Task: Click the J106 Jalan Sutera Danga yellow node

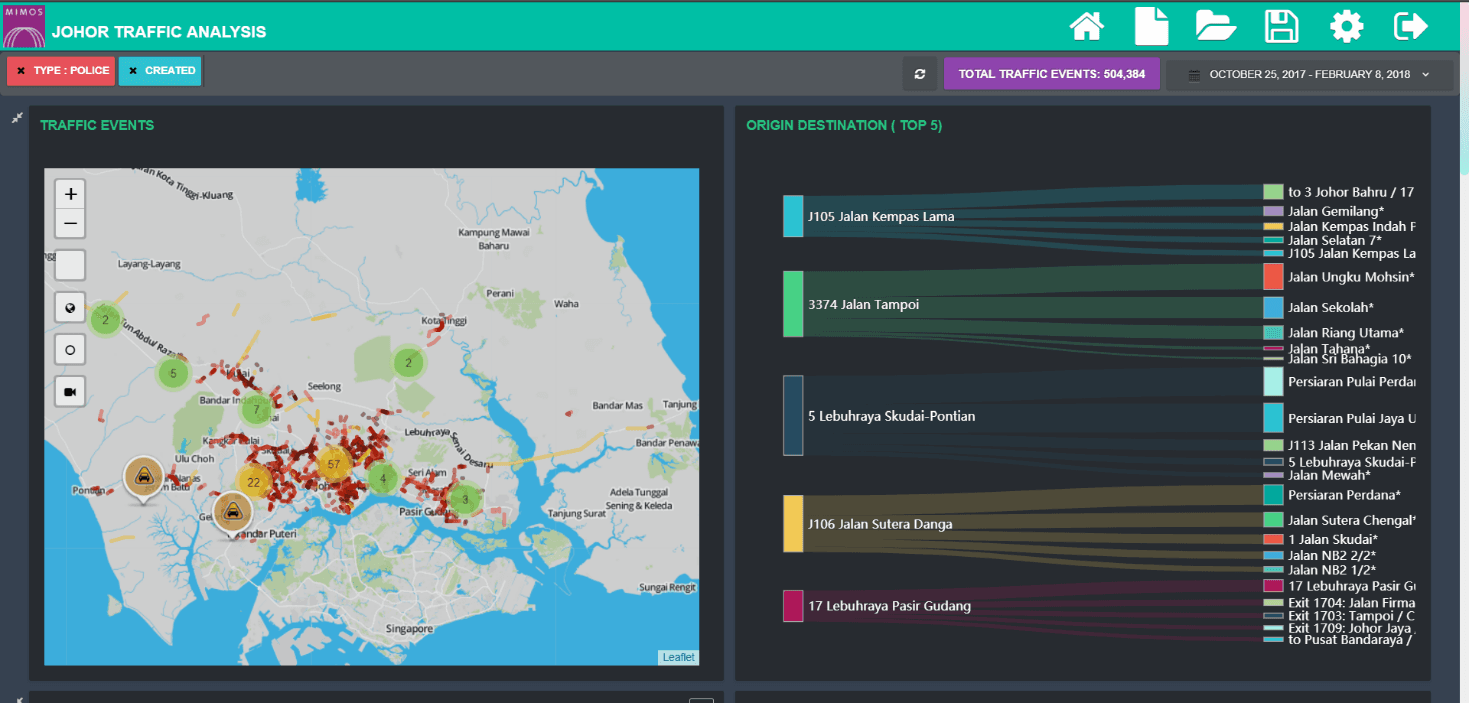Action: coord(793,523)
